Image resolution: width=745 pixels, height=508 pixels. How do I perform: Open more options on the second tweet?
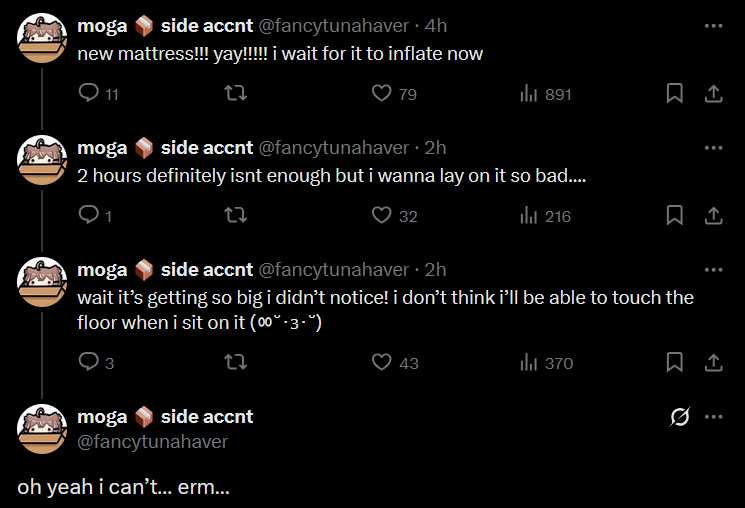coord(713,147)
